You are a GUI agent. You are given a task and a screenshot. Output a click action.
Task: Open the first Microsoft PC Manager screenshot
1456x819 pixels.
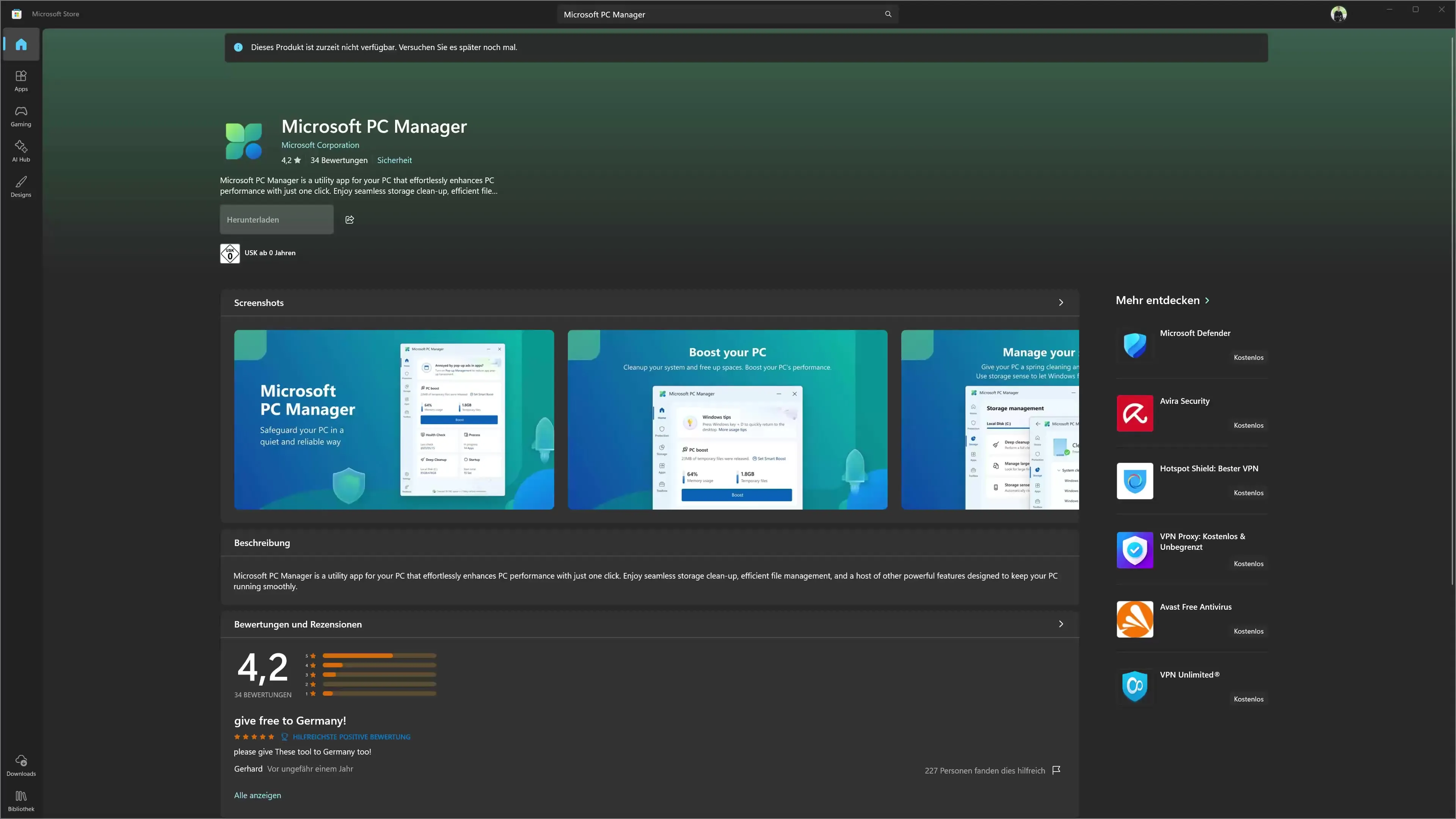click(x=394, y=419)
